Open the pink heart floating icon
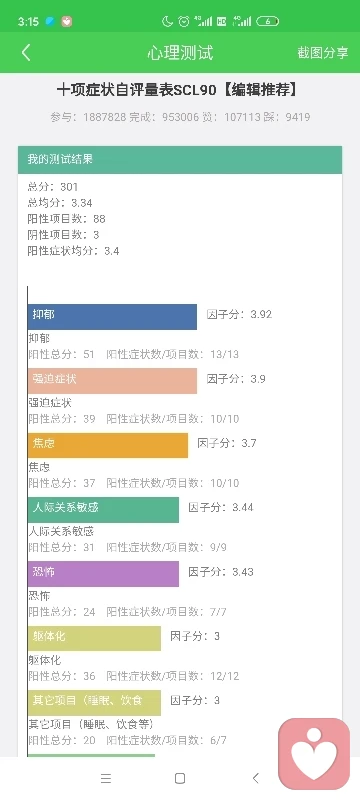The width and height of the screenshot is (360, 800). 314,754
